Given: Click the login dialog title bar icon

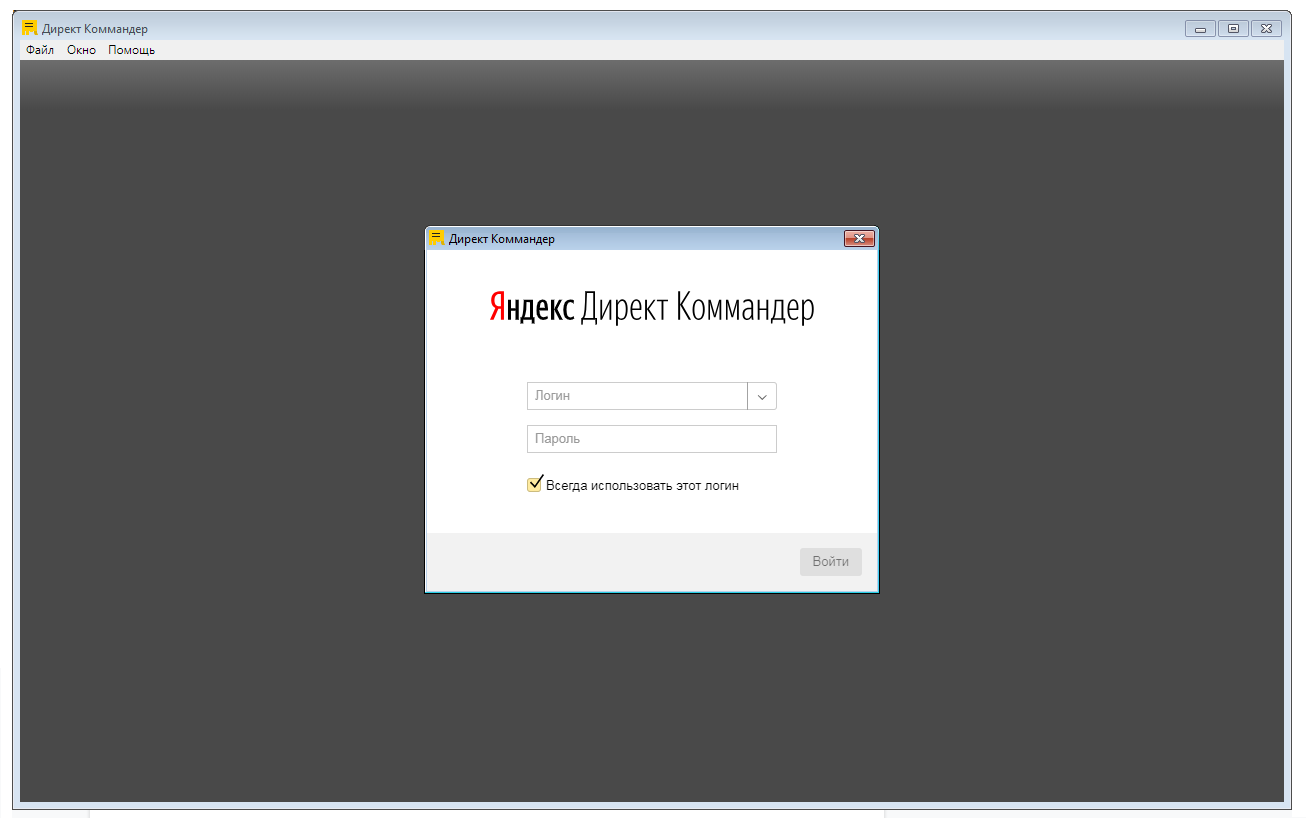Looking at the screenshot, I should (x=437, y=238).
